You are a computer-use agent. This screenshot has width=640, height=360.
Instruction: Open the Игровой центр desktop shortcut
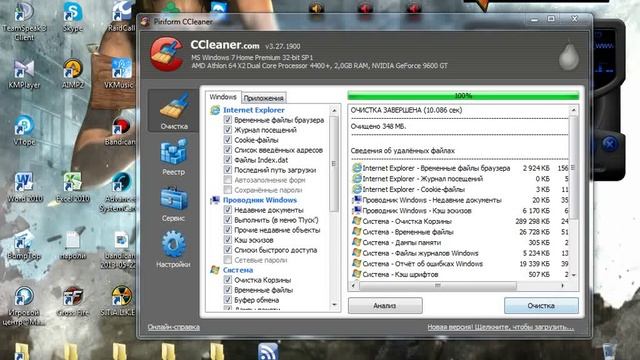point(24,306)
